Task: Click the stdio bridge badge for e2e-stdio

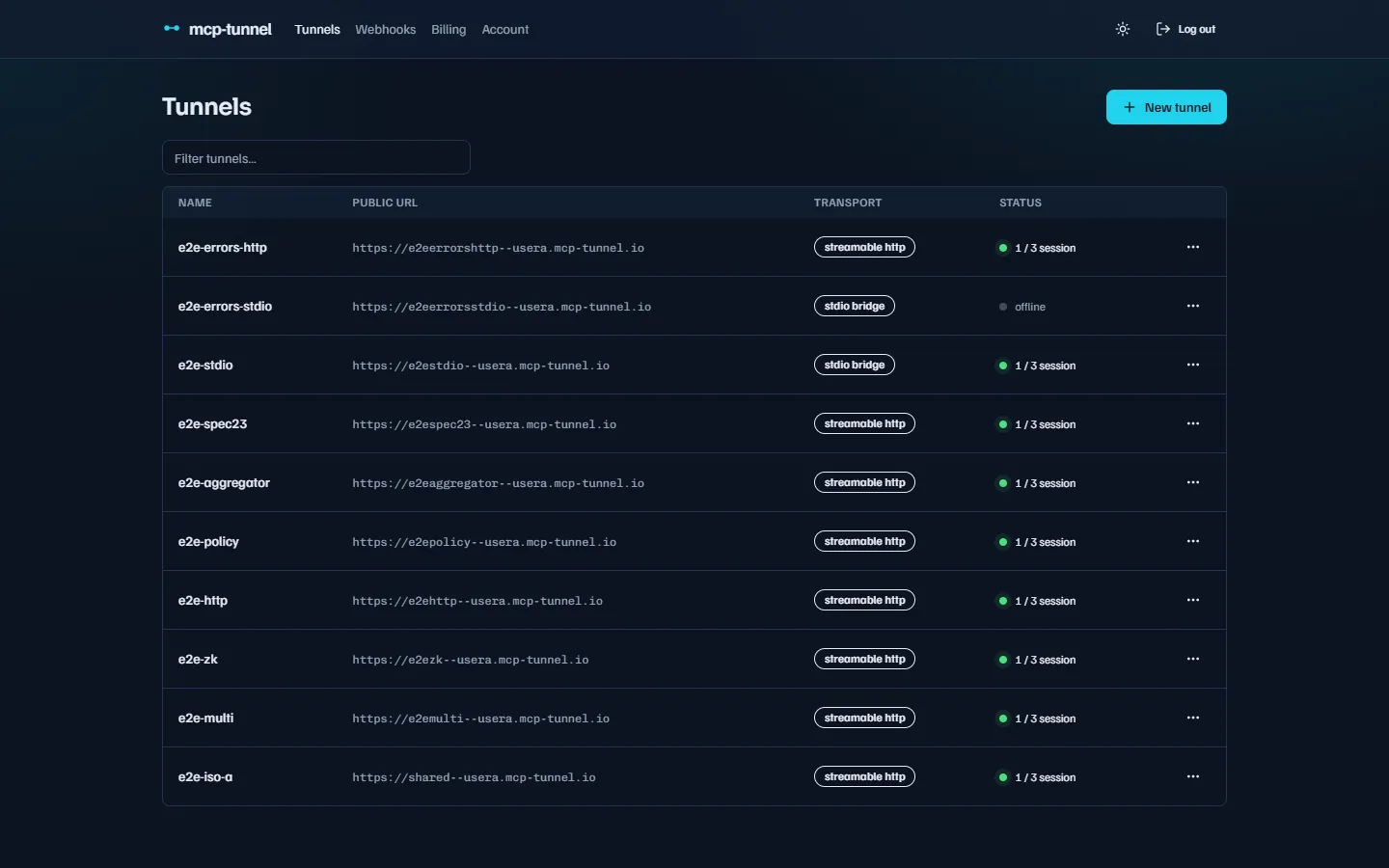Action: click(x=855, y=365)
